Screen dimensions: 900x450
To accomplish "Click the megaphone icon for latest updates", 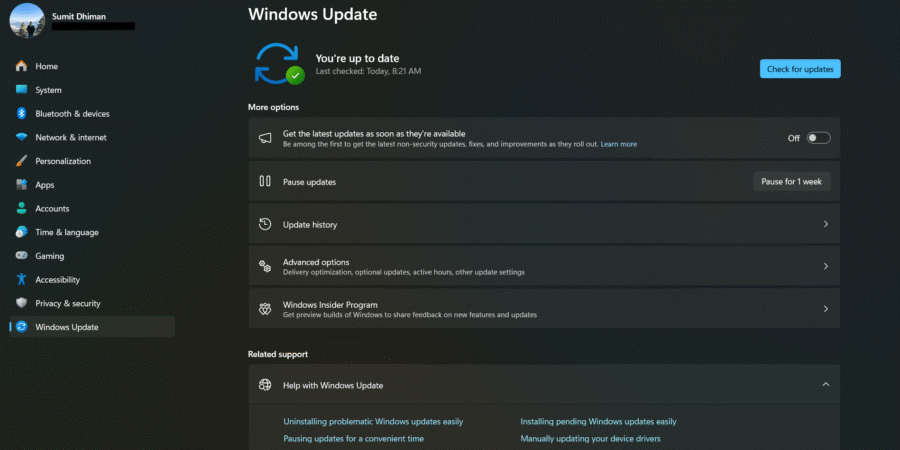I will point(265,138).
